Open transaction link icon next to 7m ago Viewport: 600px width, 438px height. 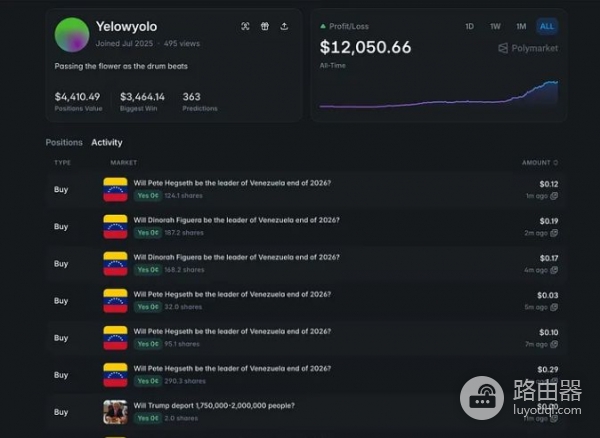click(554, 344)
